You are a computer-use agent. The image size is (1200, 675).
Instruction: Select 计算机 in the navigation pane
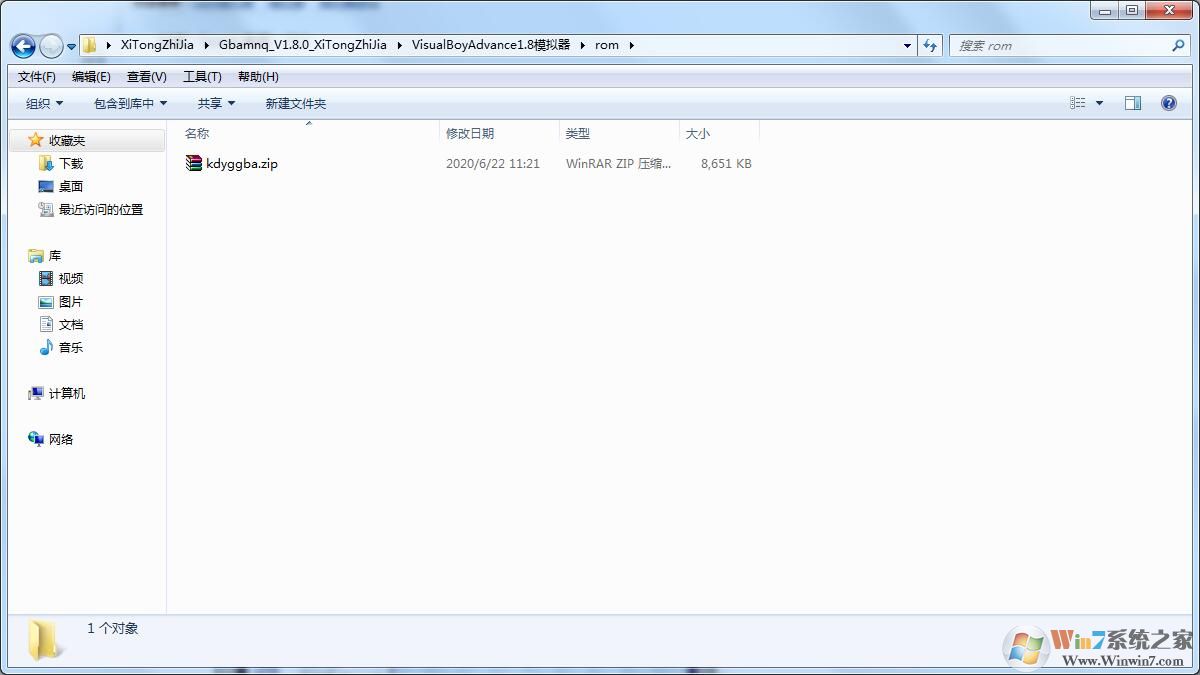click(67, 394)
